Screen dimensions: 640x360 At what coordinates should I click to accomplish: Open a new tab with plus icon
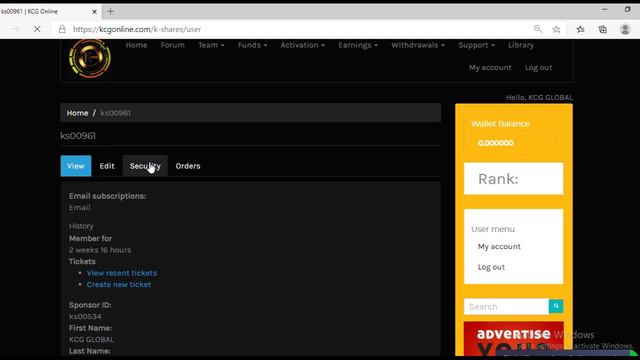(110, 11)
